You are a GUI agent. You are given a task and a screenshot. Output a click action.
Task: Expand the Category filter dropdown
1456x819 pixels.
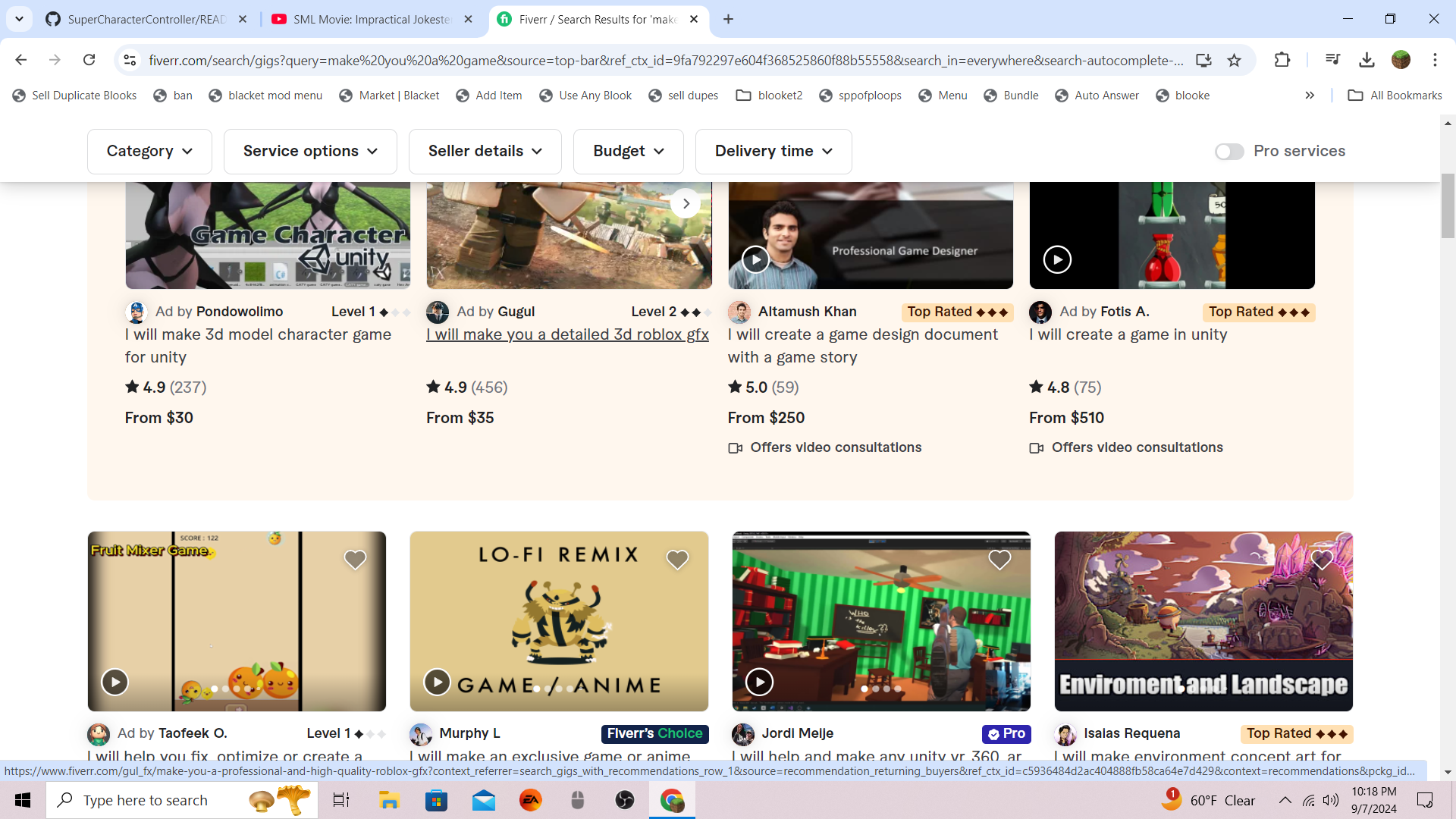point(149,152)
